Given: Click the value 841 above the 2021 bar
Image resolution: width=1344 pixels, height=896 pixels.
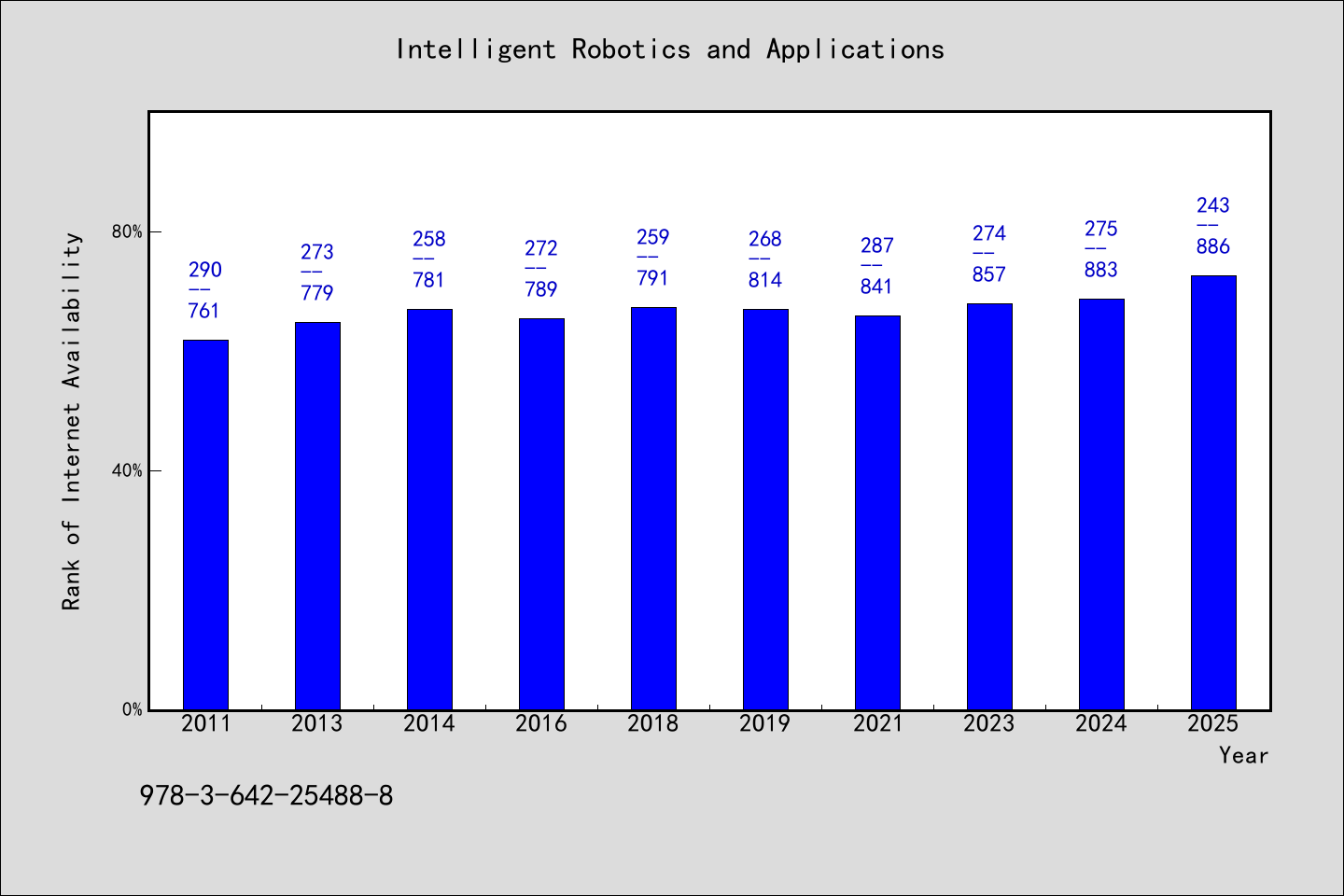Looking at the screenshot, I should tap(877, 287).
